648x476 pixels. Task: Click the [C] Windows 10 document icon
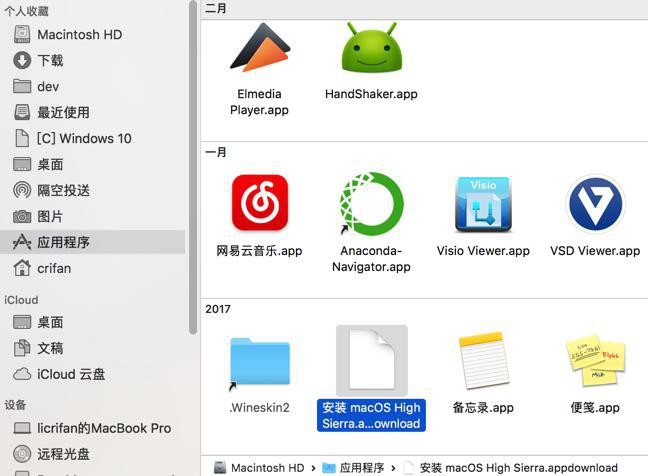pyautogui.click(x=22, y=138)
